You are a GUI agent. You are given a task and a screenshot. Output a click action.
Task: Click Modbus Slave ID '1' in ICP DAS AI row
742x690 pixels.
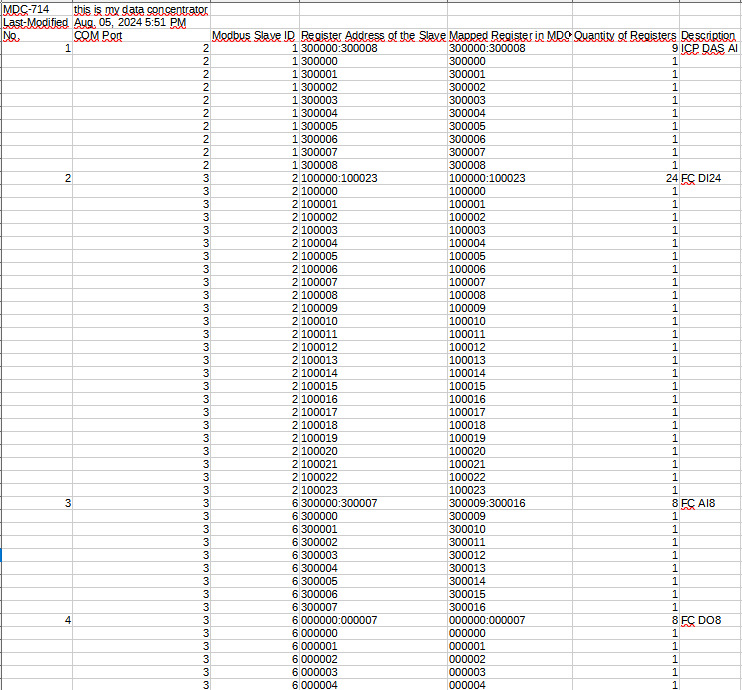tap(255, 48)
